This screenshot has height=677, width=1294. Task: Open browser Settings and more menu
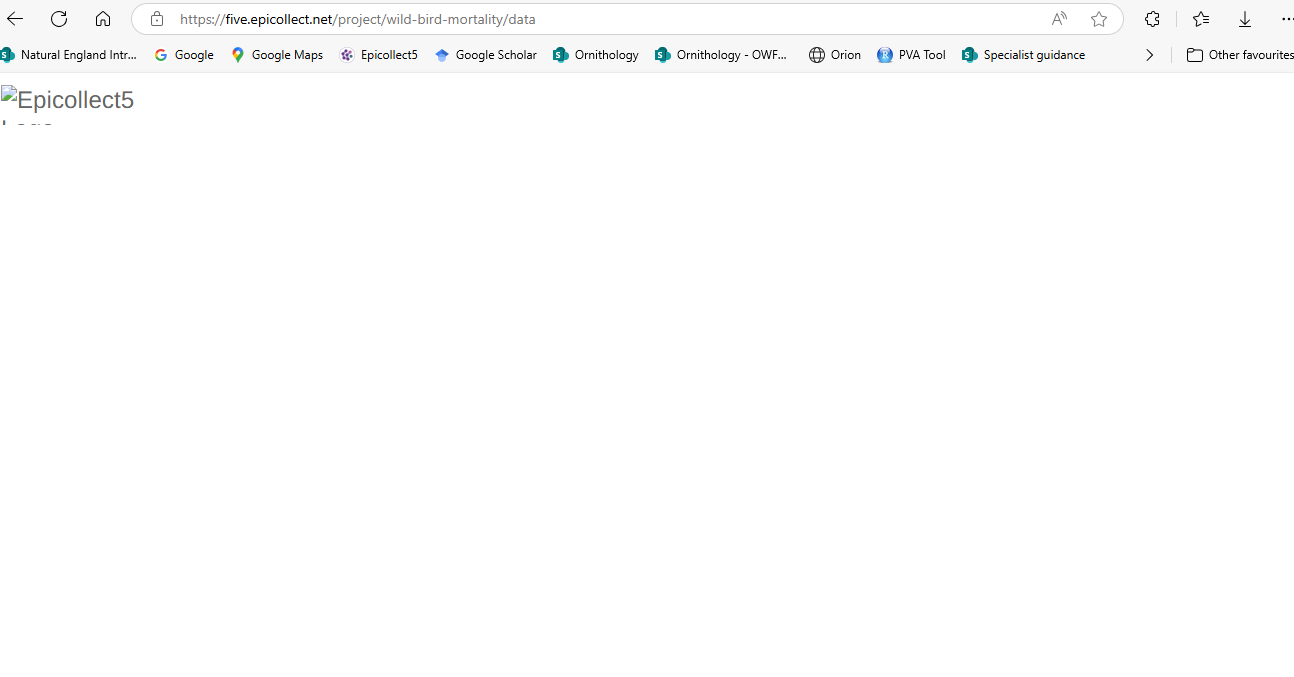1286,19
